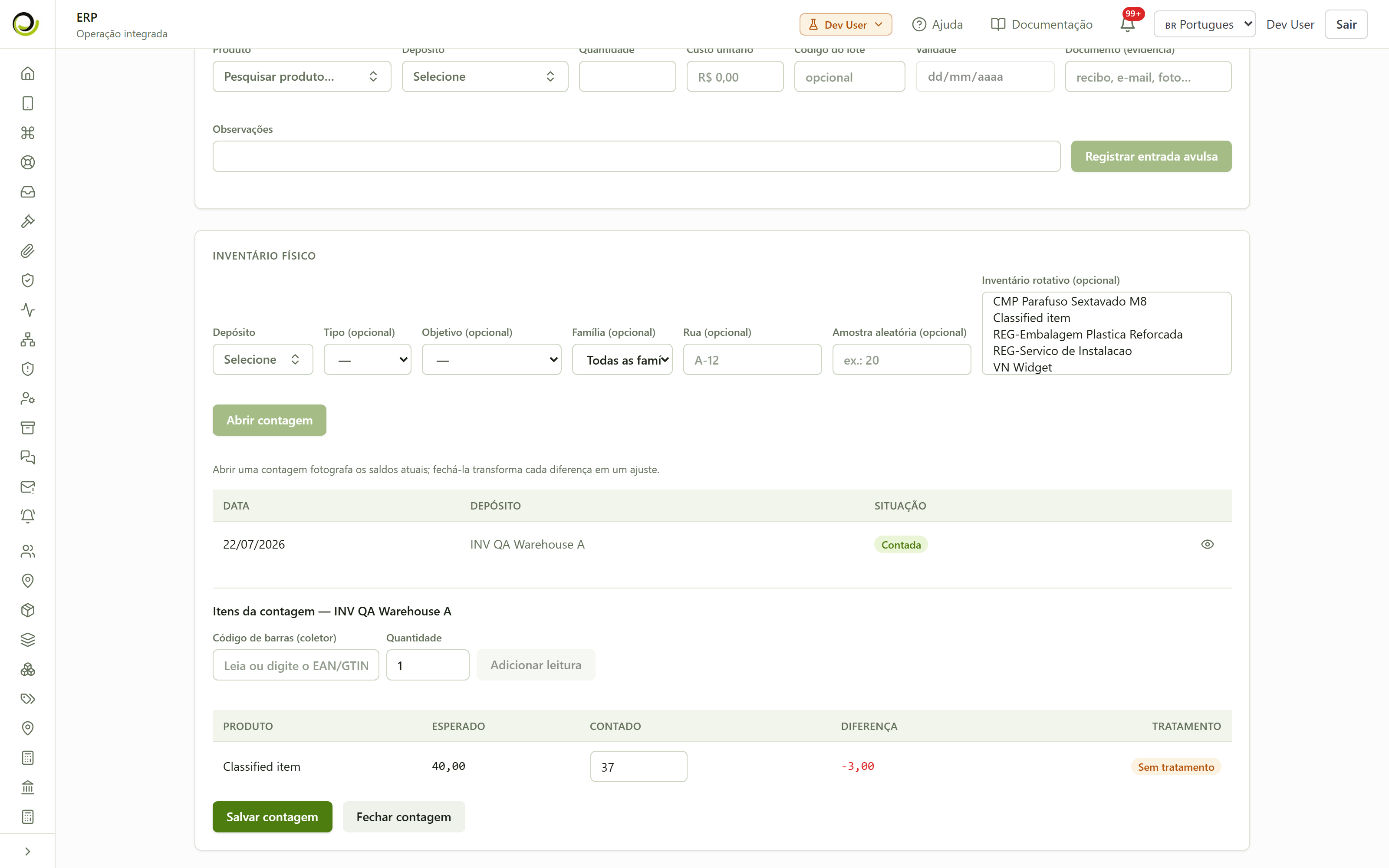Open the network hierarchy sidebar icon
Screen dimensions: 1389x868
coord(27,339)
